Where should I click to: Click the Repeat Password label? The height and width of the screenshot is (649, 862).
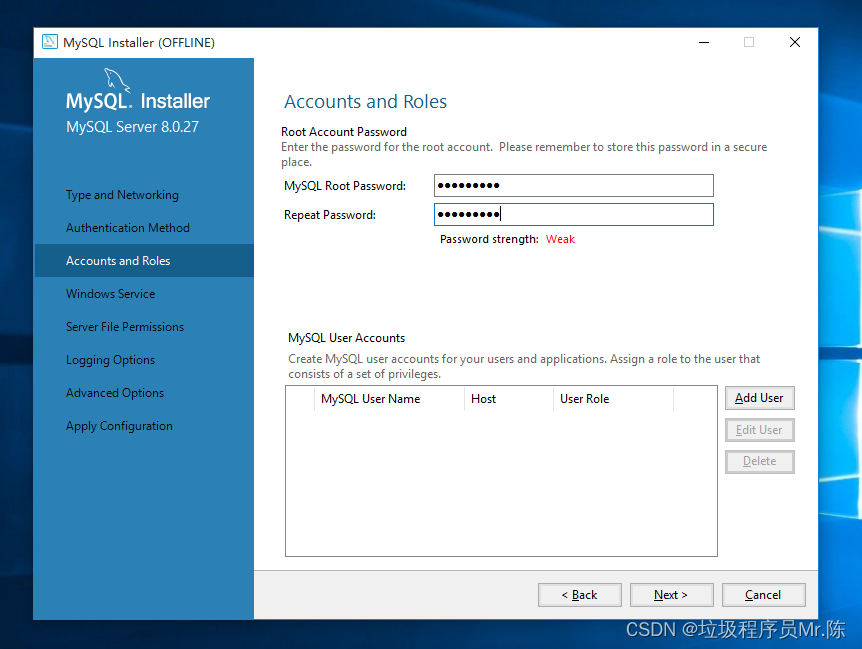[330, 215]
